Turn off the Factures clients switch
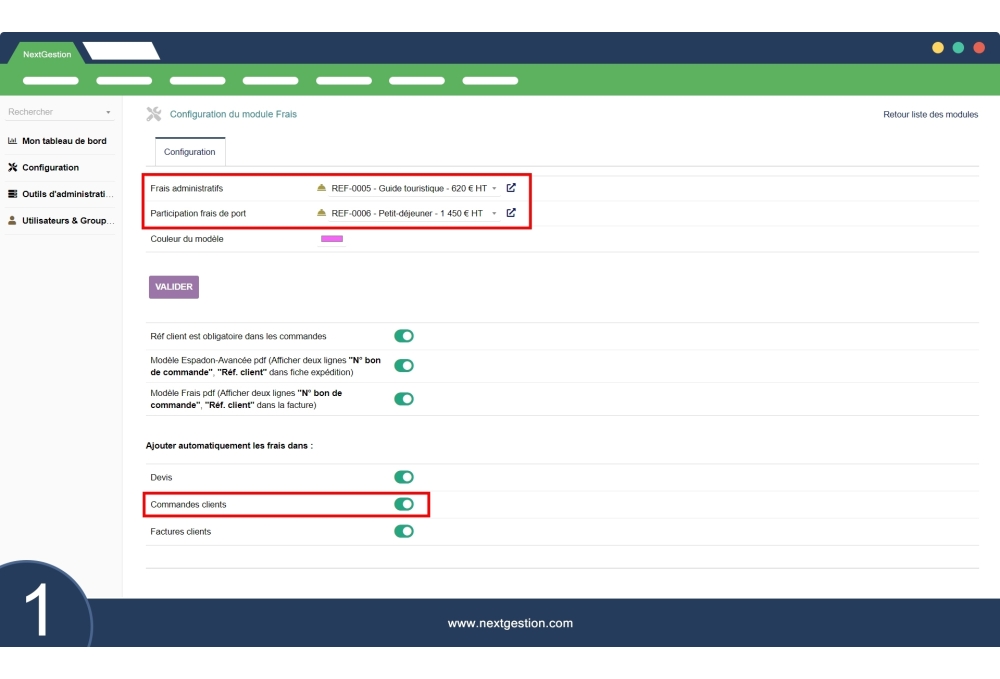Viewport: 1000px width, 679px height. point(404,531)
